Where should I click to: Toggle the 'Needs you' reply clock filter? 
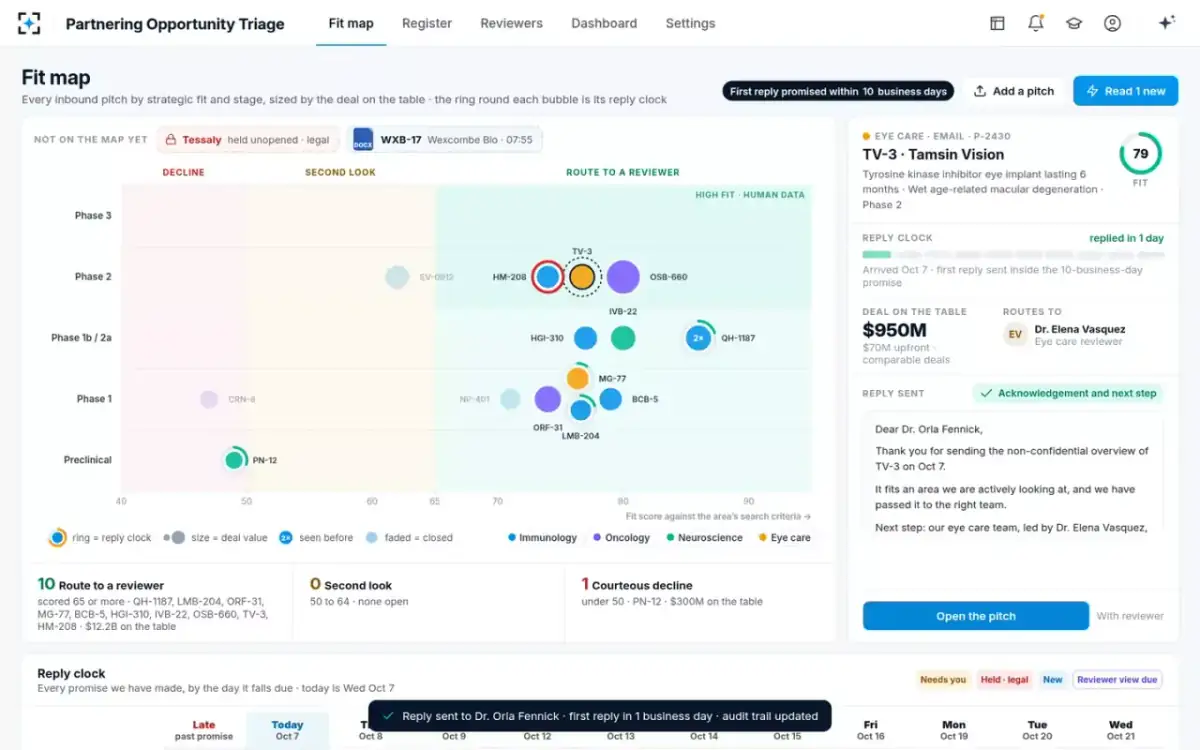[x=943, y=680]
